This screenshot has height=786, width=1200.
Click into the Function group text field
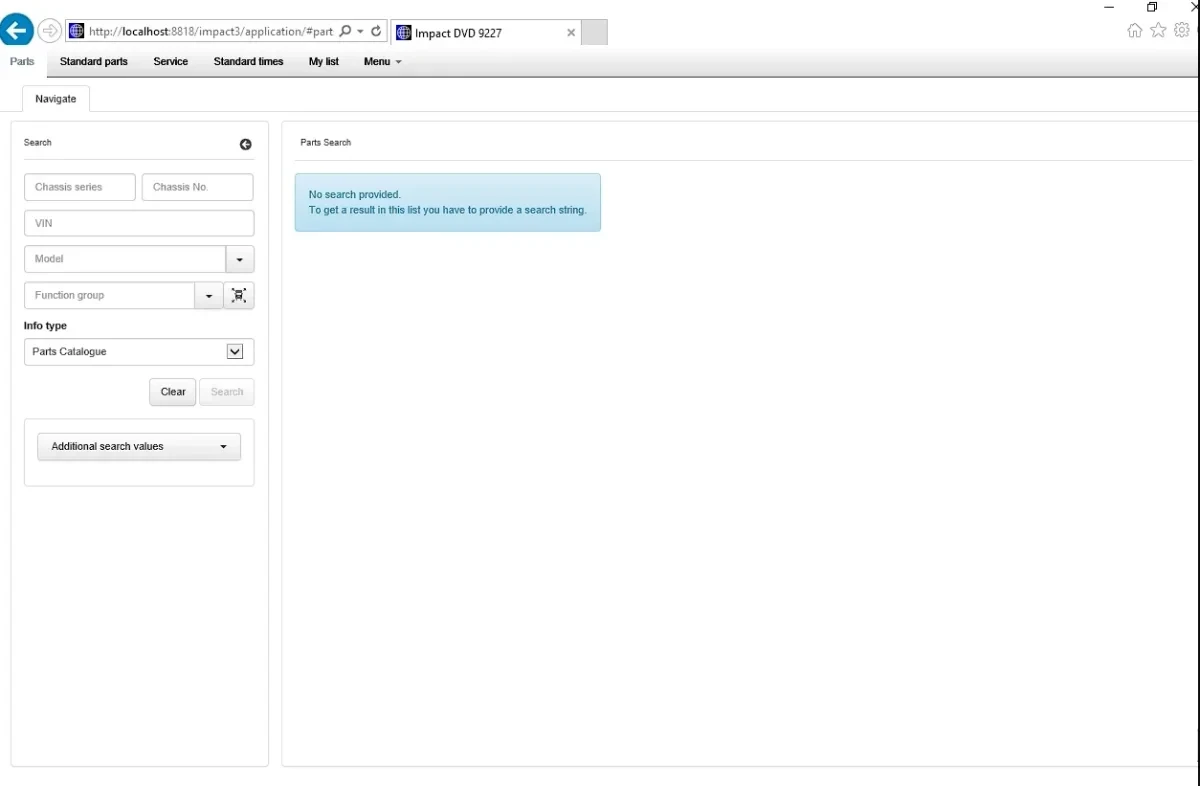click(x=109, y=295)
